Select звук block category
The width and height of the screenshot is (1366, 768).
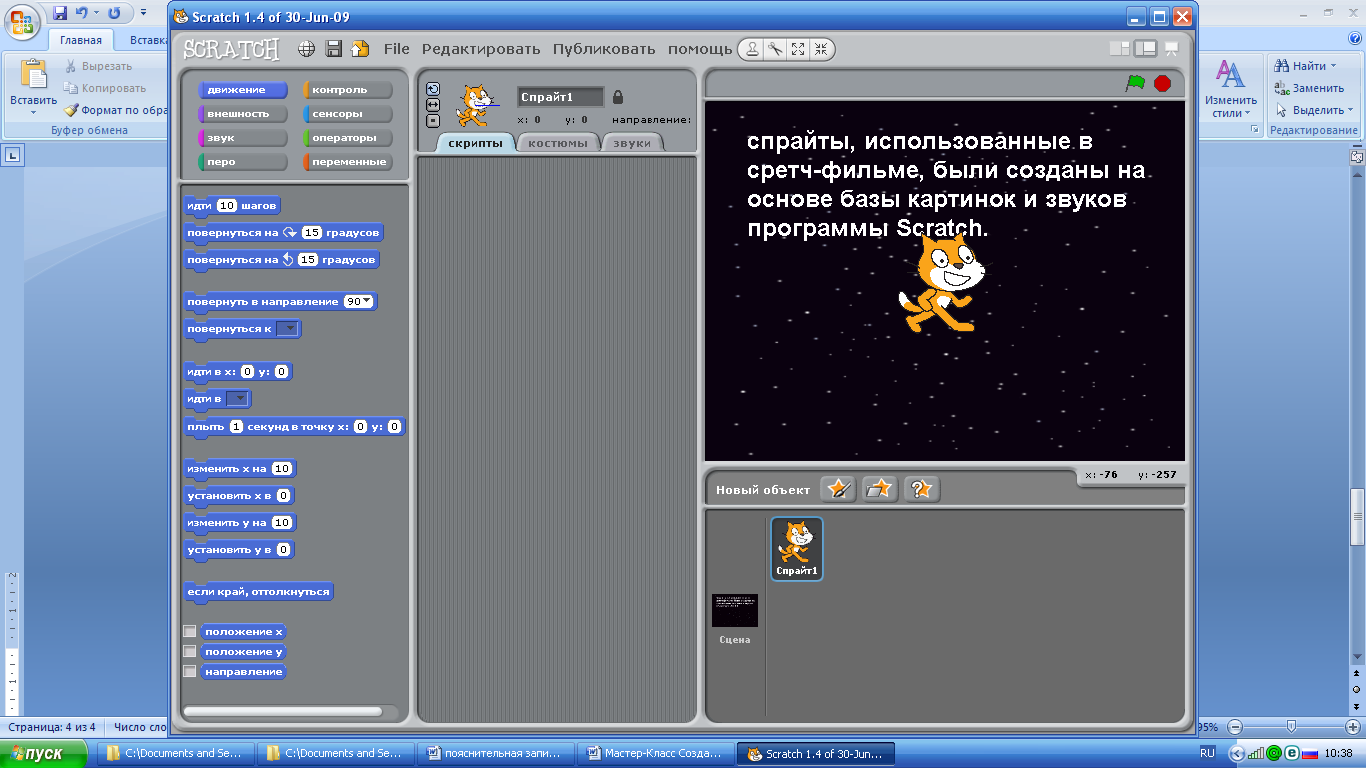click(x=243, y=138)
